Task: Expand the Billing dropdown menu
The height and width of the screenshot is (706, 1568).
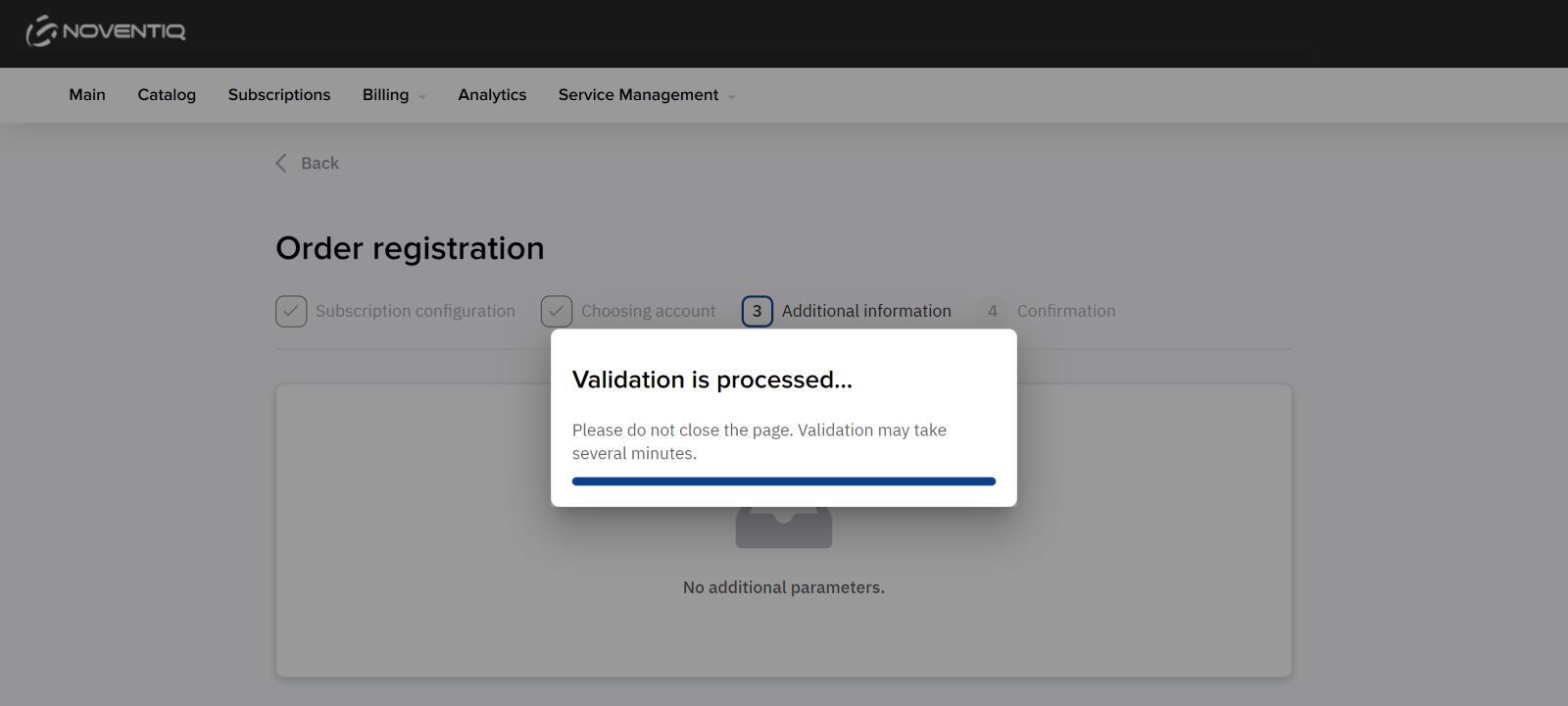Action: (x=385, y=95)
